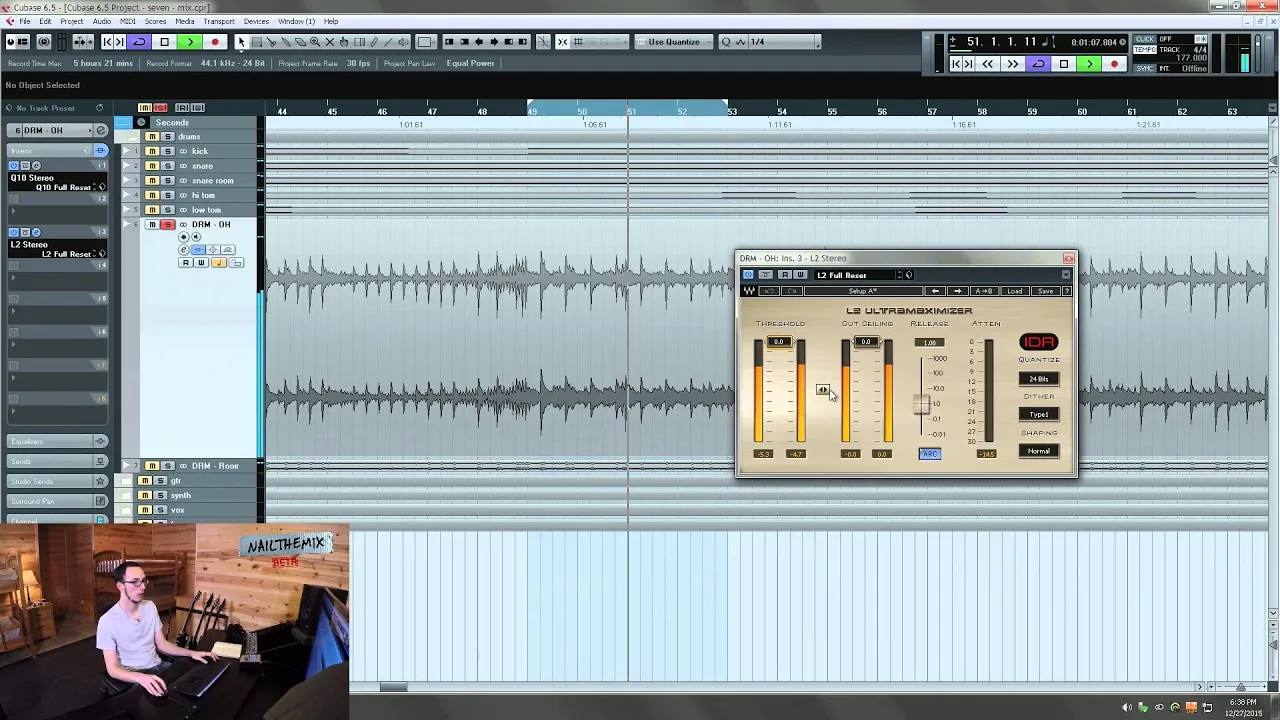Click ruler position at bar 57
The height and width of the screenshot is (720, 1280).
tap(932, 112)
